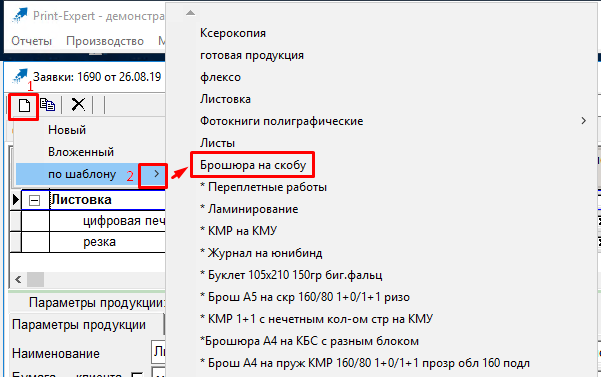Choose * Журнал на юнибинд template

pos(261,253)
